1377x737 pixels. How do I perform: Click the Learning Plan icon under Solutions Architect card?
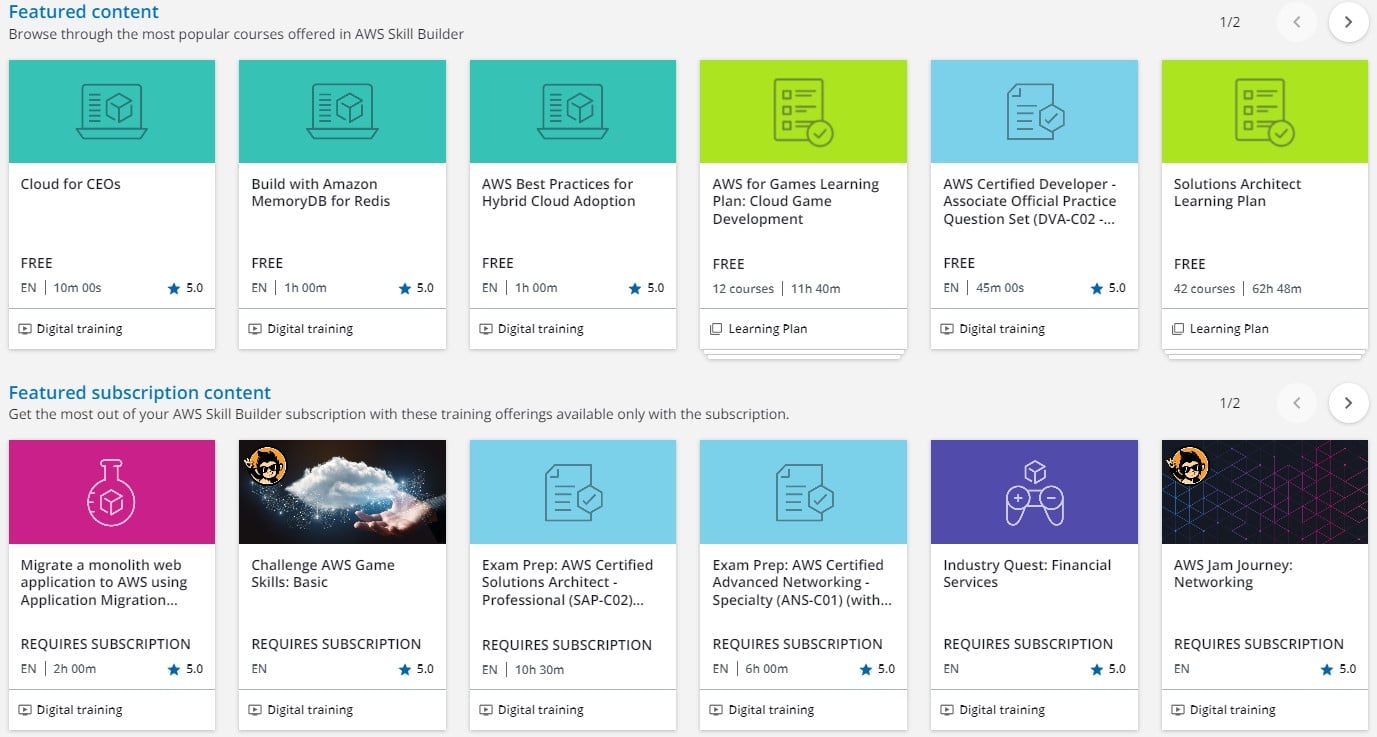[x=1178, y=329]
